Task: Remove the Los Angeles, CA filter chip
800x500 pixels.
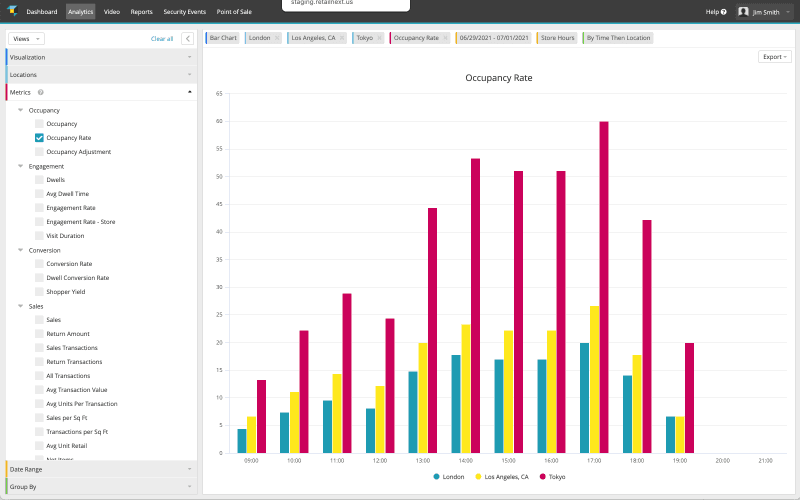Action: 341,38
